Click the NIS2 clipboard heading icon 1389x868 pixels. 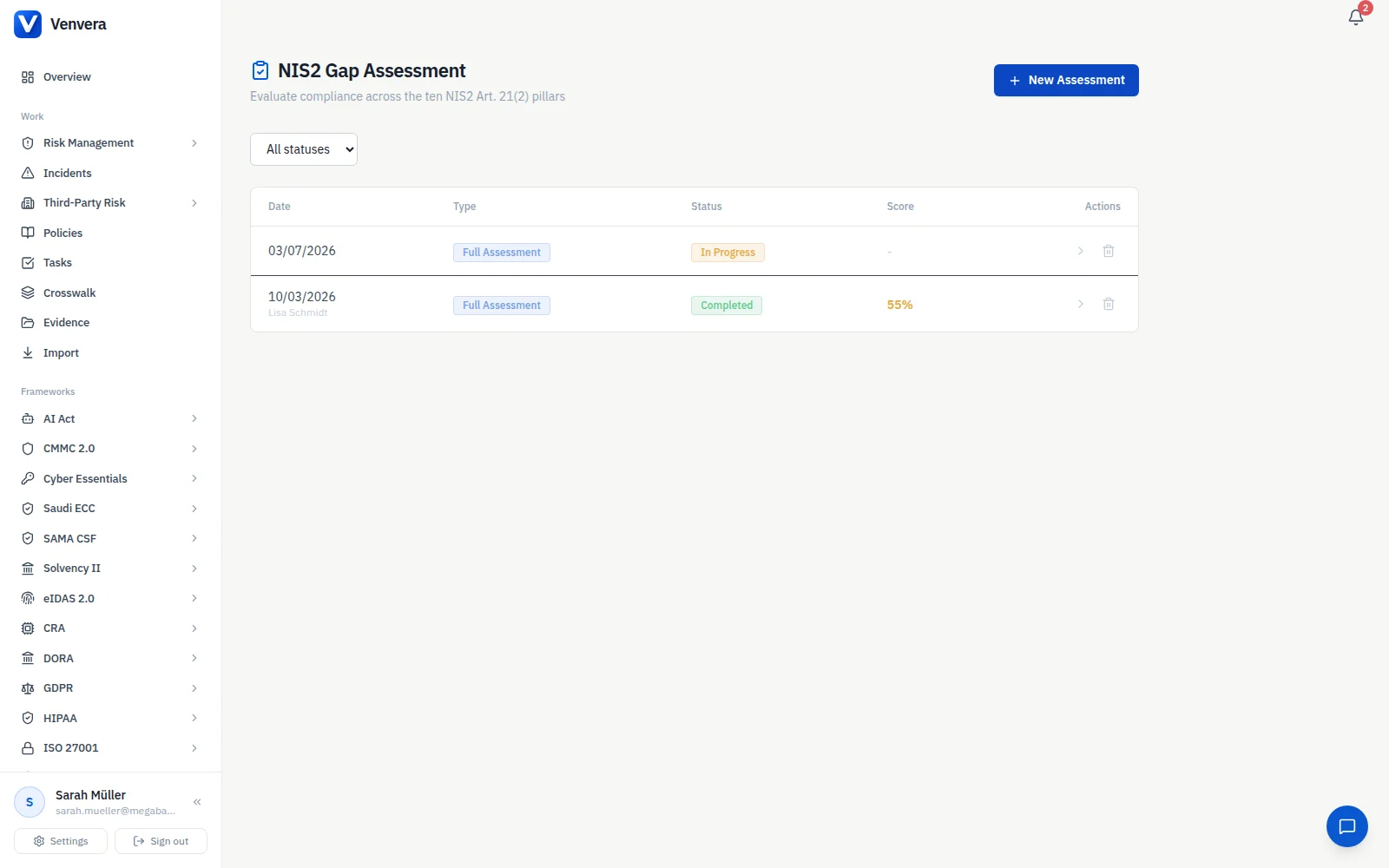click(260, 70)
